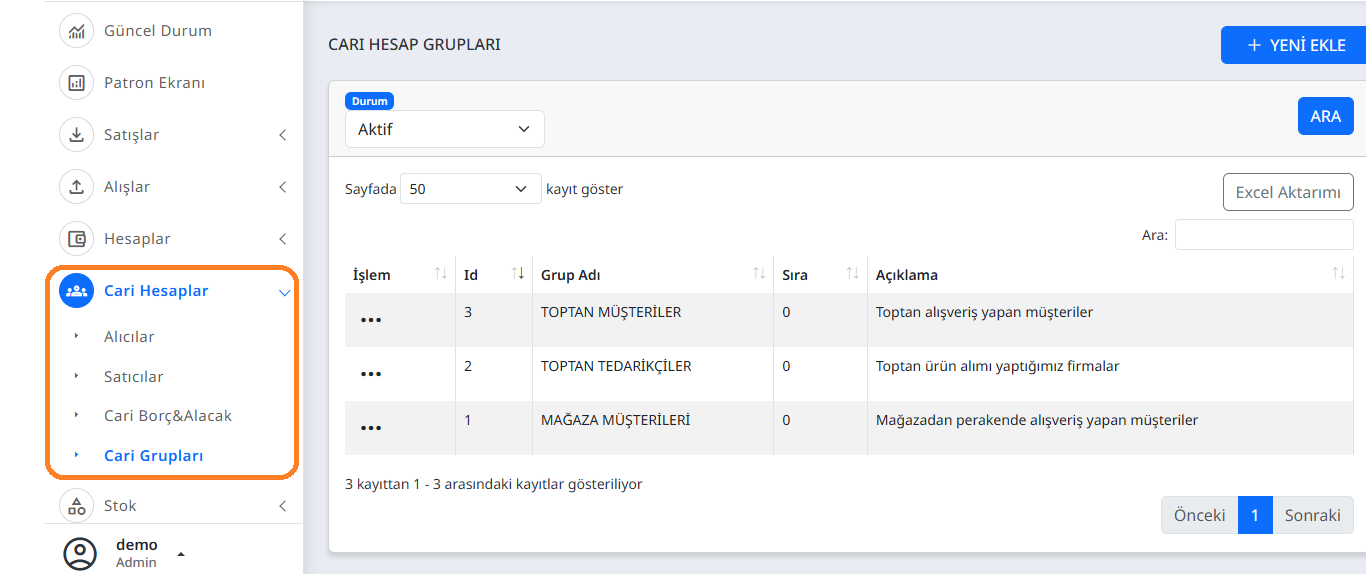
Task: Sort by İşlem column arrows
Action: 441,274
